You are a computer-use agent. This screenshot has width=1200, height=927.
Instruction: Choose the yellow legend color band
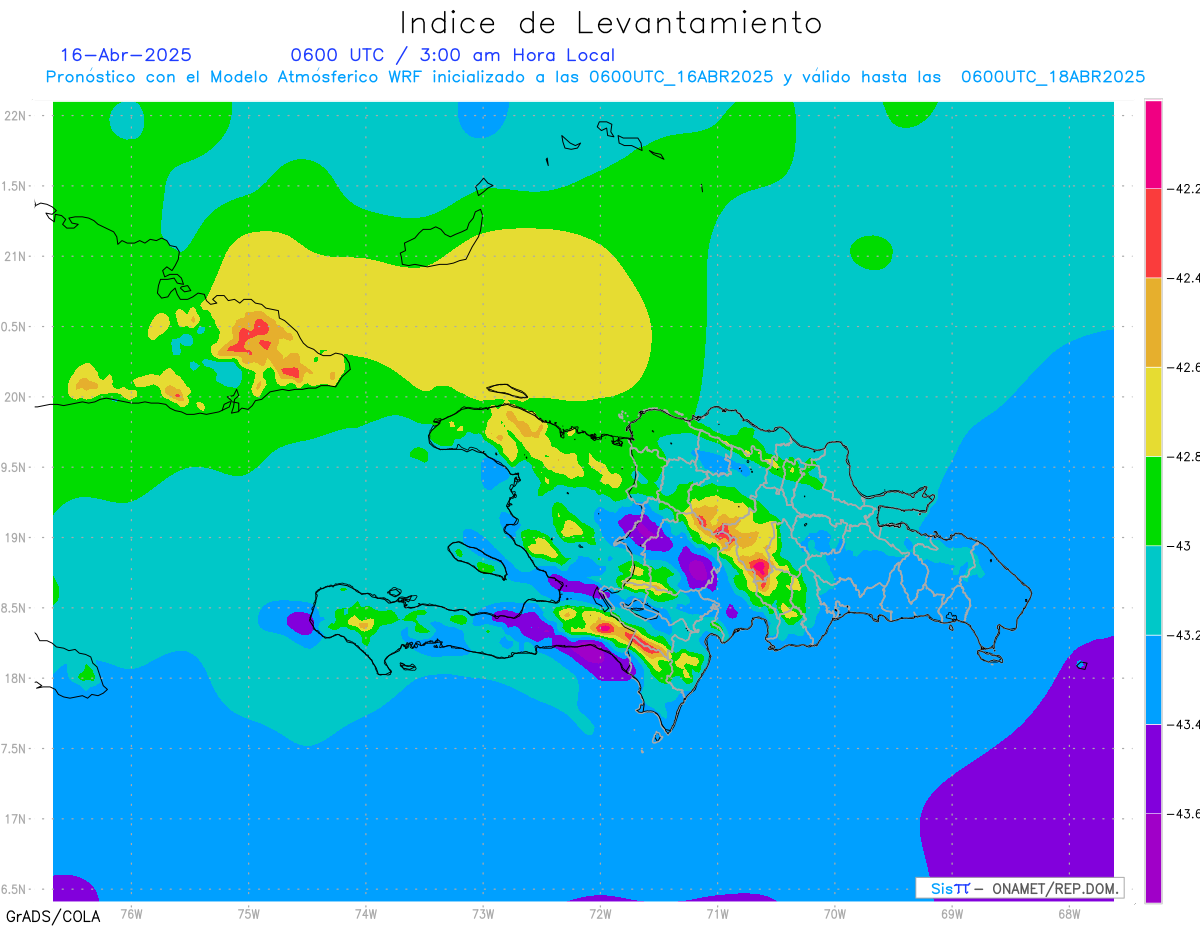click(x=1153, y=411)
